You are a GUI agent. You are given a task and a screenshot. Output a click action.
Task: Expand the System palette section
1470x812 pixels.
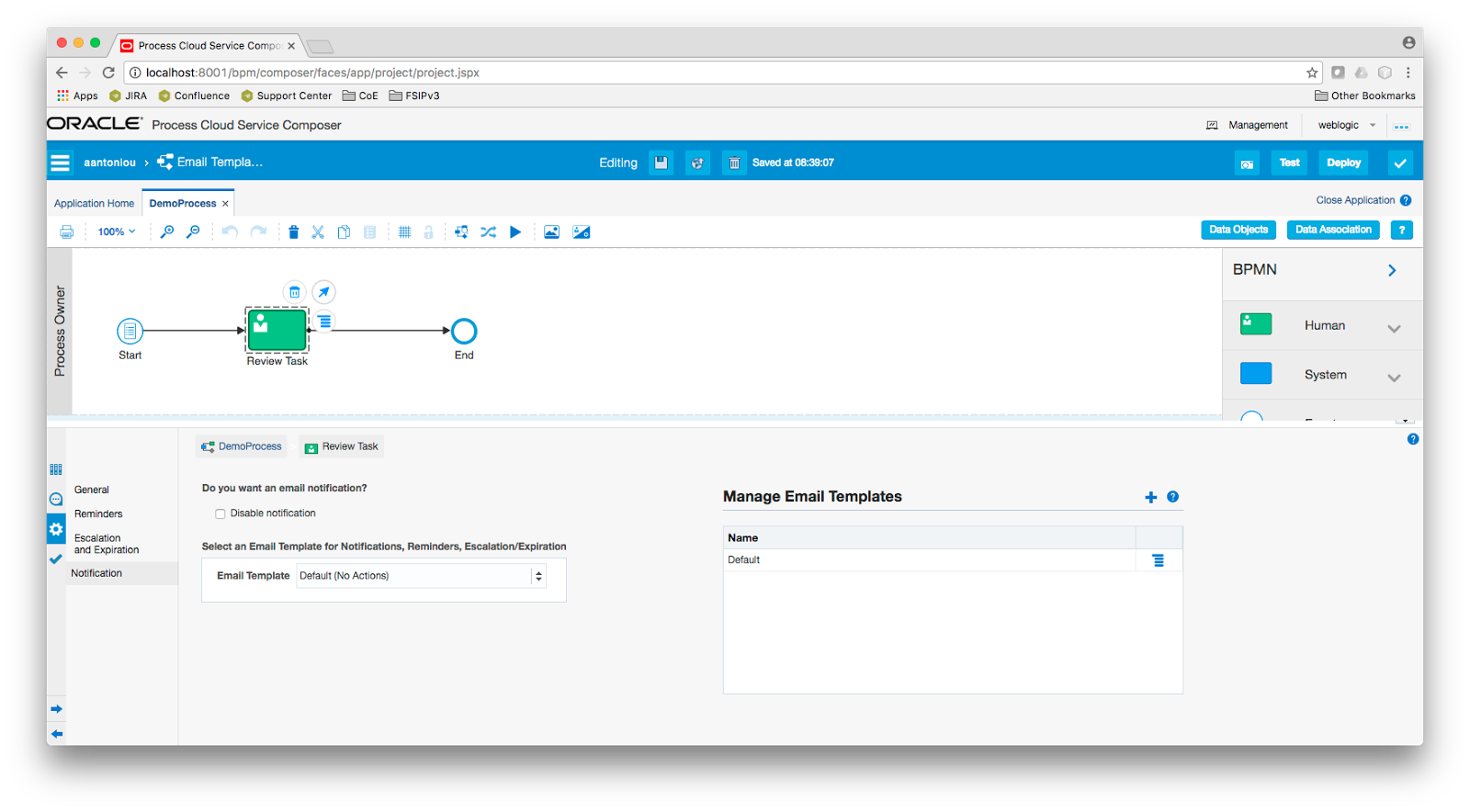[1394, 378]
